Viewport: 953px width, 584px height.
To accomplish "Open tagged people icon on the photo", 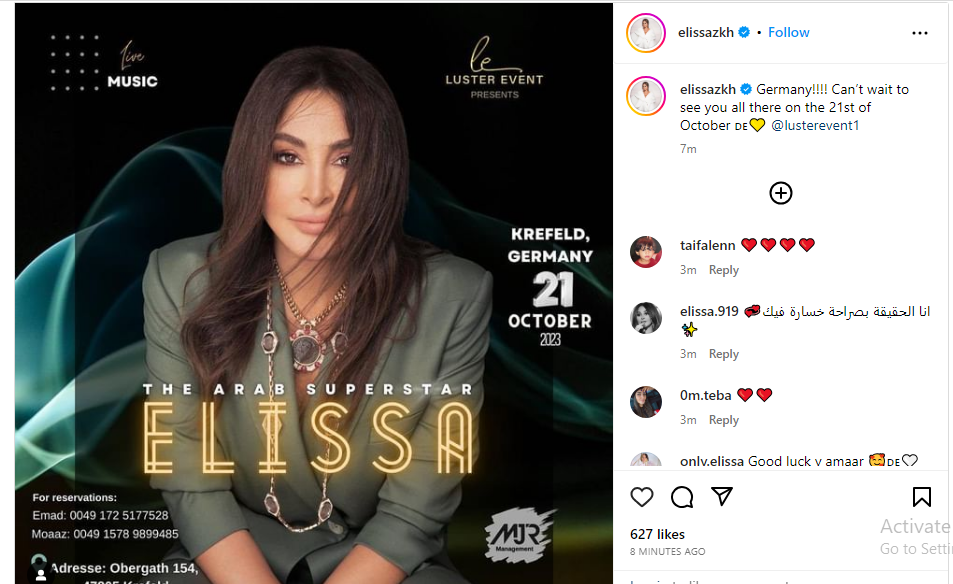I will [x=40, y=572].
